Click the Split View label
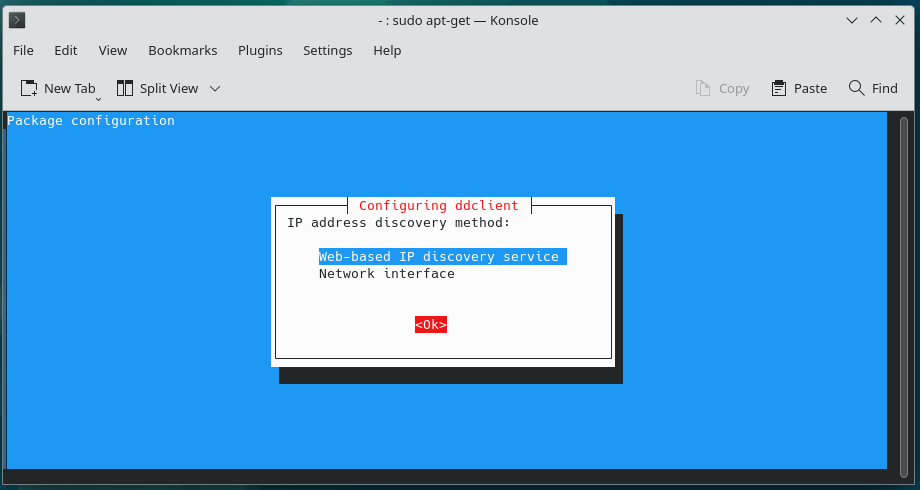This screenshot has height=490, width=920. 169,89
